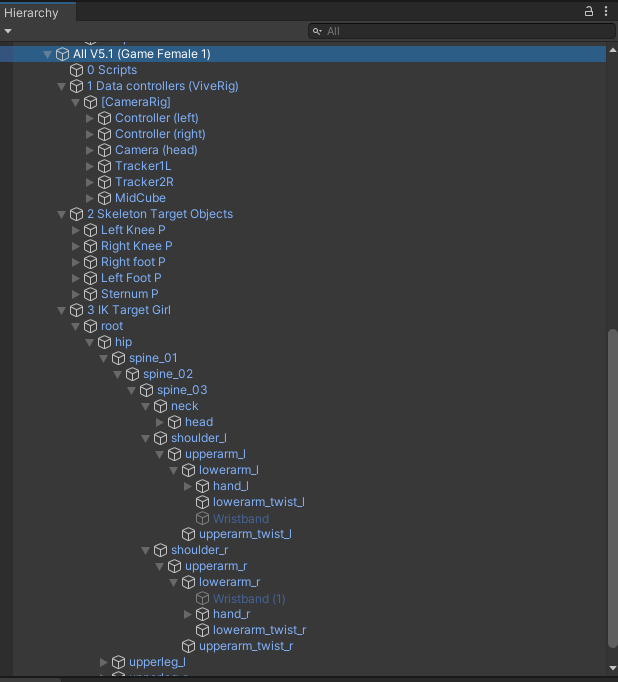
Task: Collapse 3 IK Target Girl
Action: [61, 311]
